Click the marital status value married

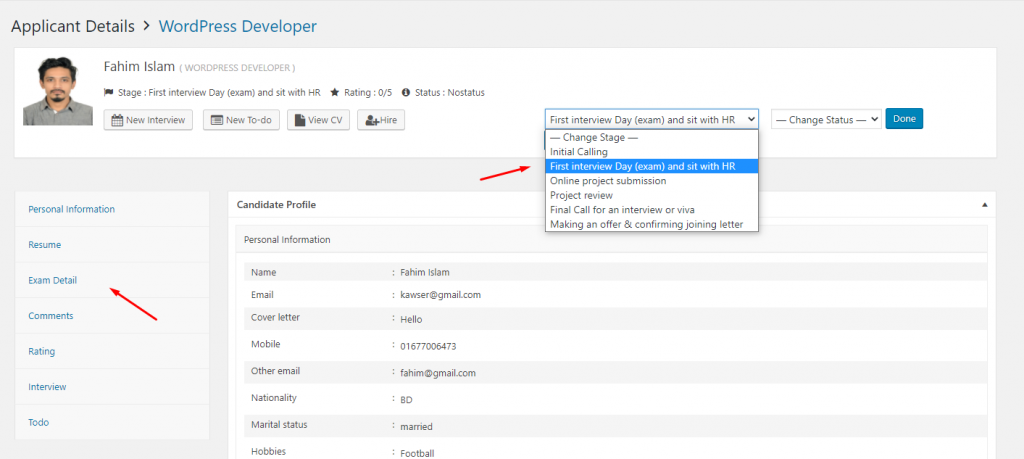[x=417, y=427]
